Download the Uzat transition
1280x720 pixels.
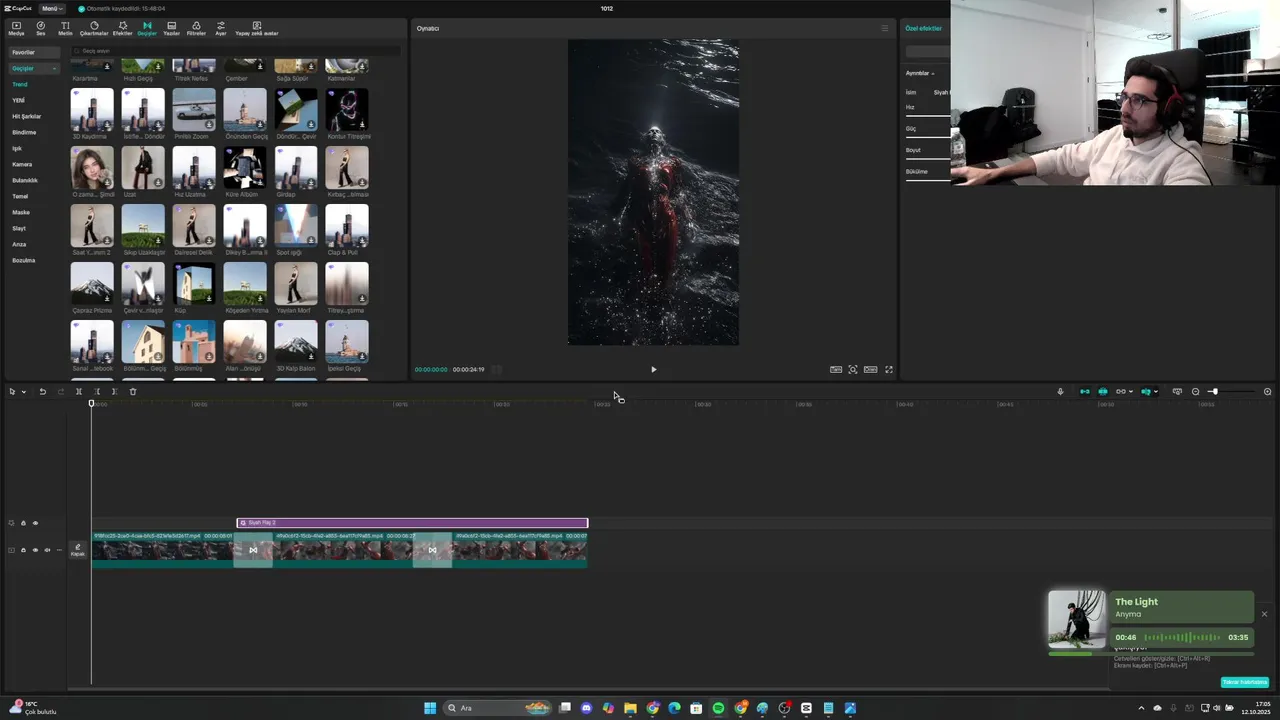tap(158, 183)
